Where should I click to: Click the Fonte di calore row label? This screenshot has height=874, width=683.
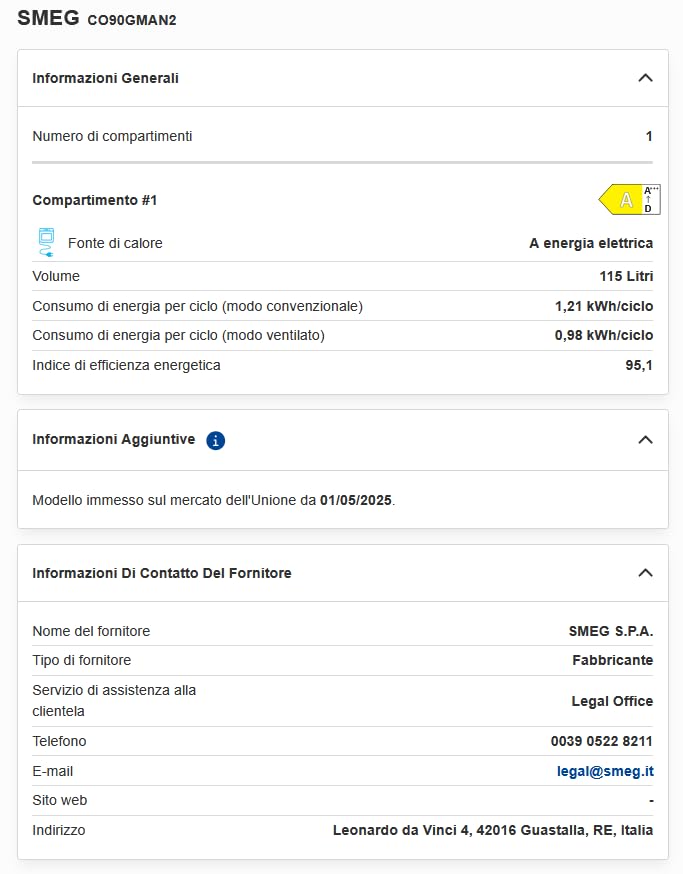click(x=115, y=243)
